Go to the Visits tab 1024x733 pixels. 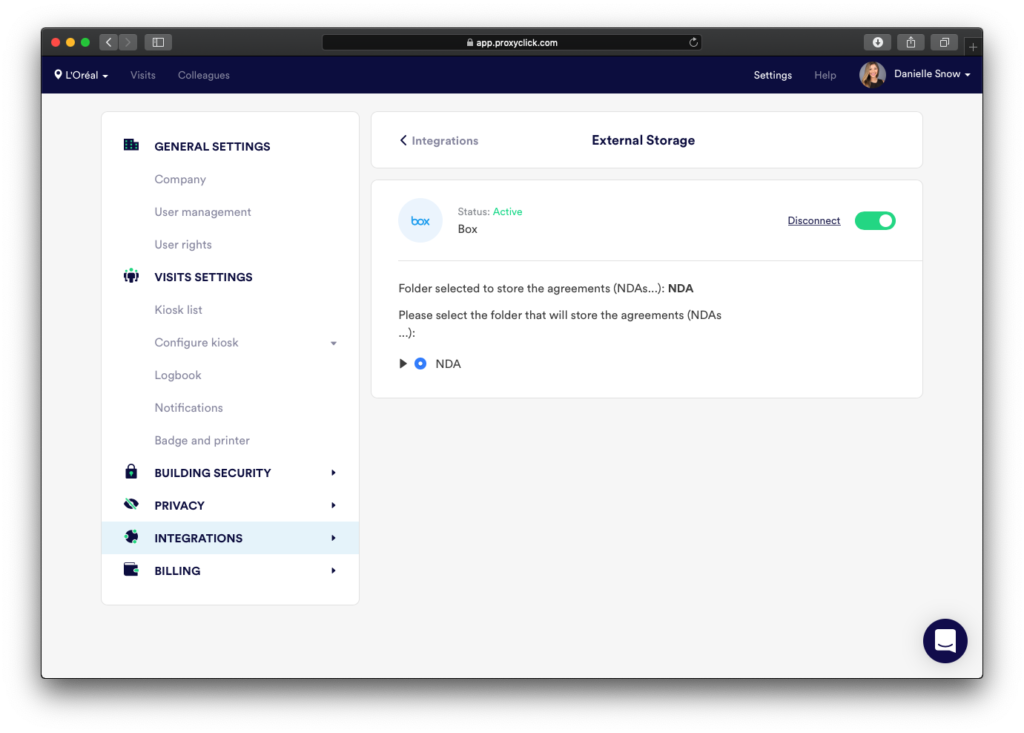click(143, 75)
